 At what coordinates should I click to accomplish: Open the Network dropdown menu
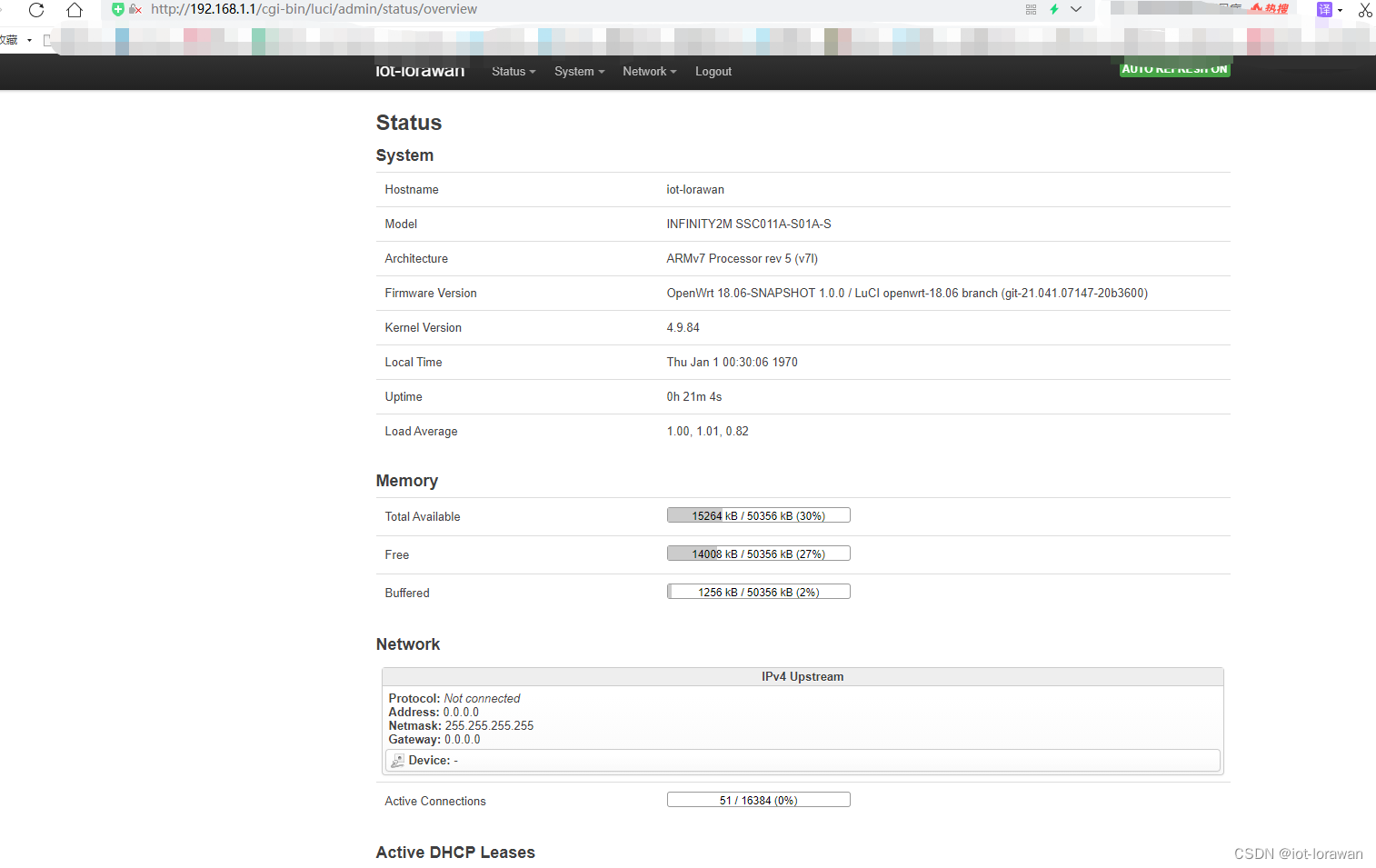pyautogui.click(x=648, y=72)
